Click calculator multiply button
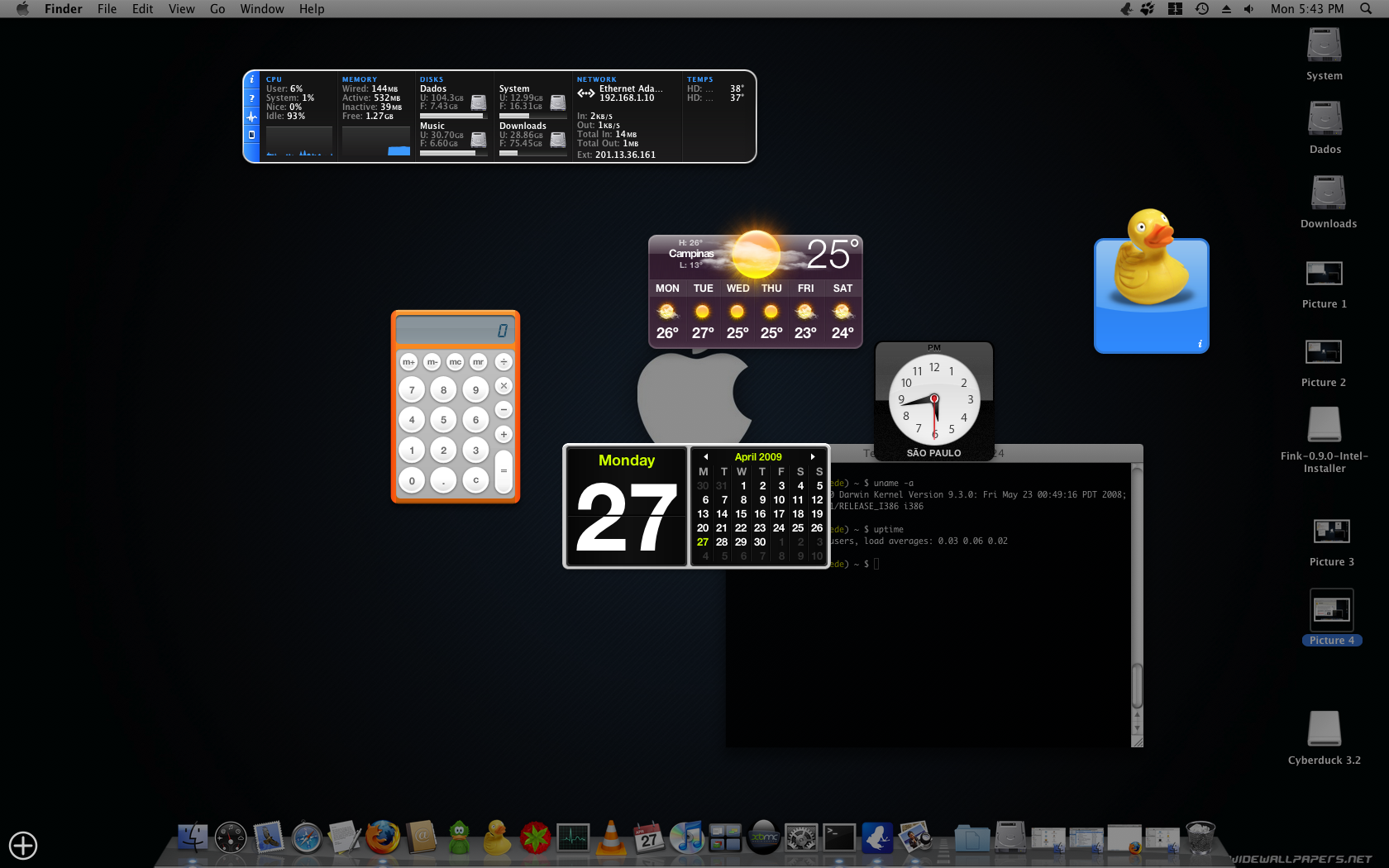 (504, 386)
